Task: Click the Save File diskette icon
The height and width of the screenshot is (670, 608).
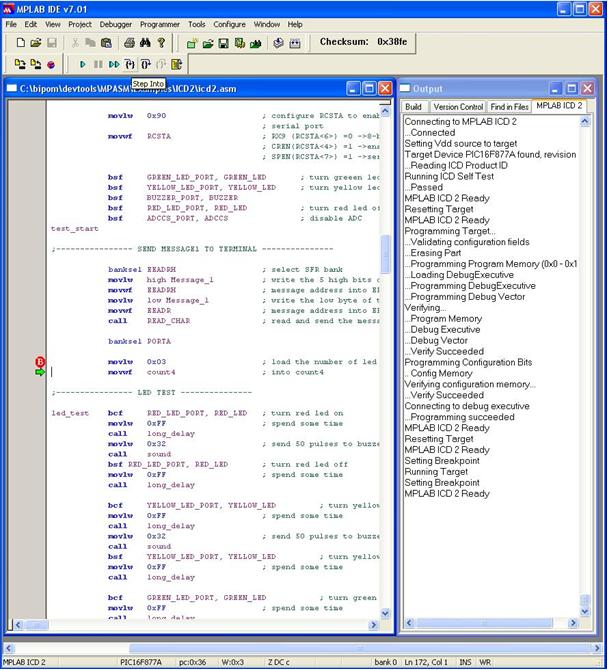Action: coord(52,42)
